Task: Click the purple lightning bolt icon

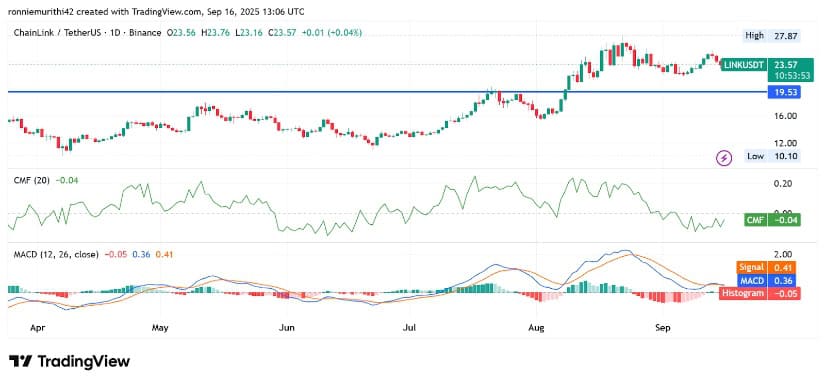Action: click(x=725, y=157)
